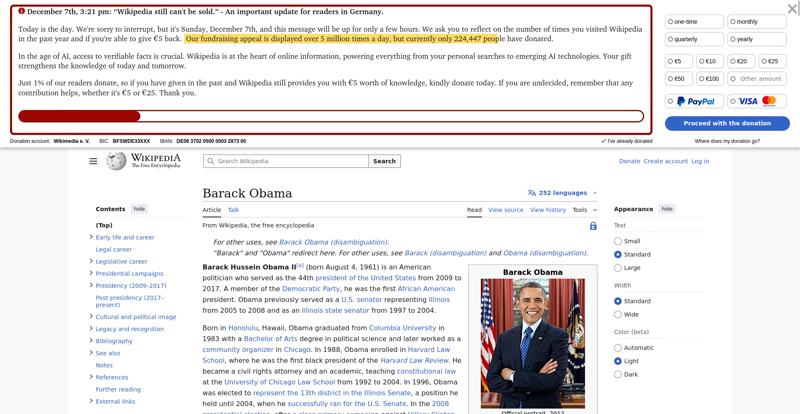Open the Tools dropdown menu
Image resolution: width=800 pixels, height=414 pixels.
pyautogui.click(x=585, y=210)
